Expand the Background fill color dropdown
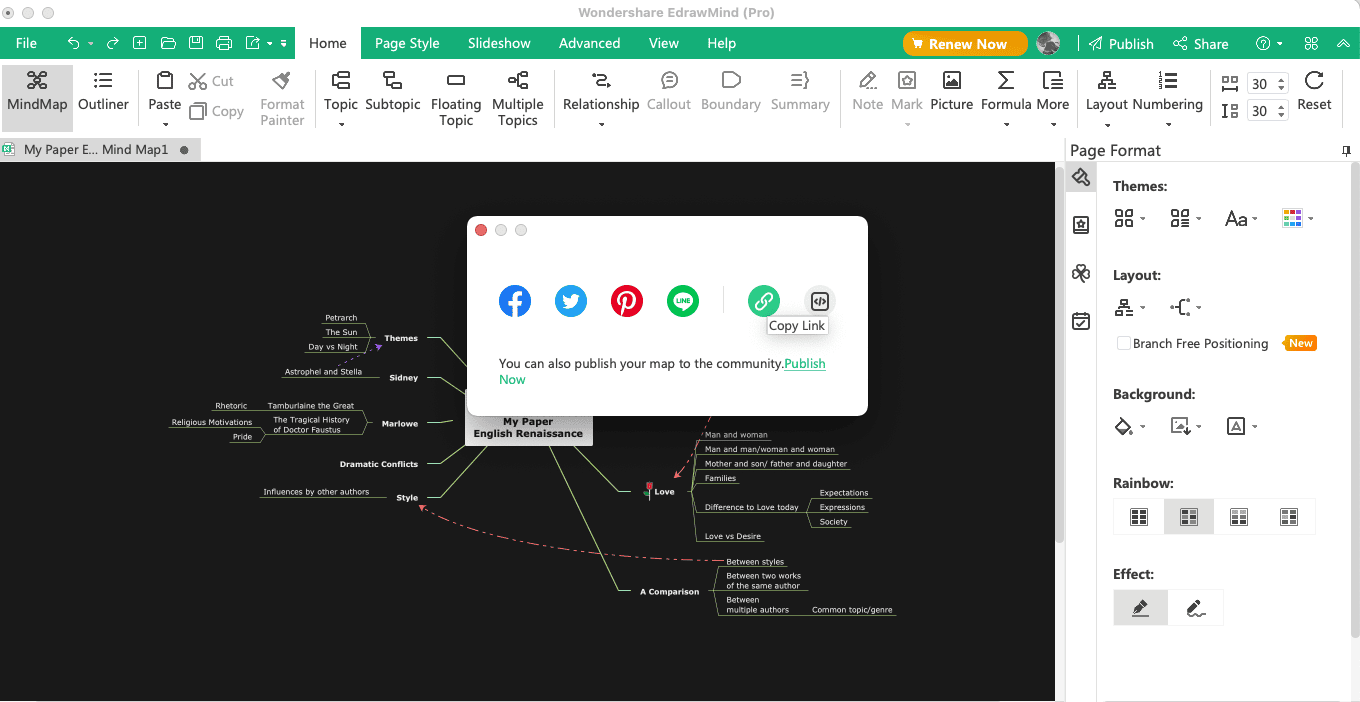Viewport: 1360px width, 702px height. (x=1130, y=426)
